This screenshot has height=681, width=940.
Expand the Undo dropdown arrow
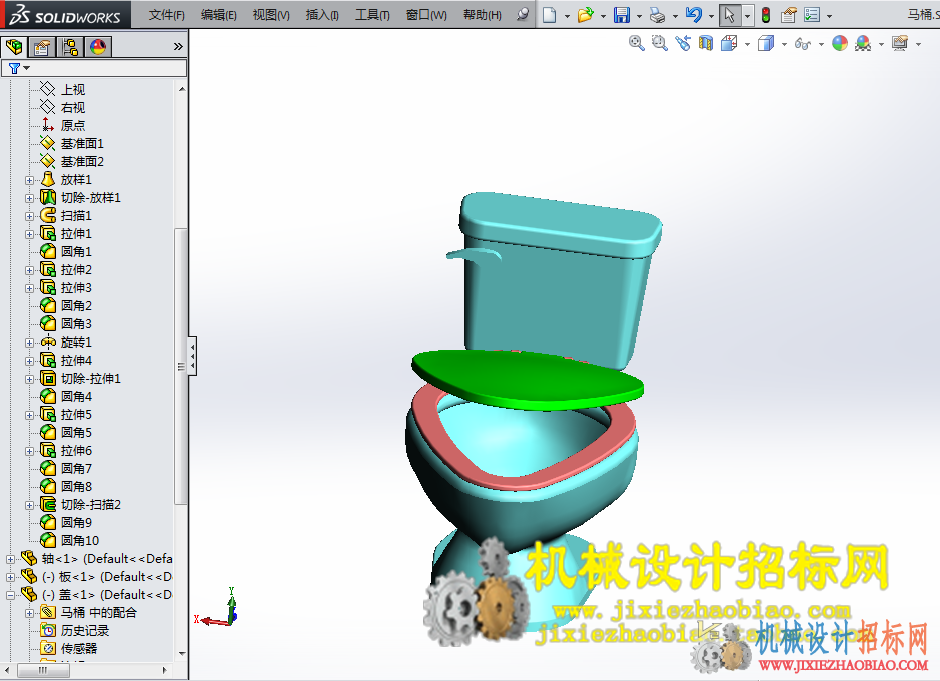pos(712,16)
